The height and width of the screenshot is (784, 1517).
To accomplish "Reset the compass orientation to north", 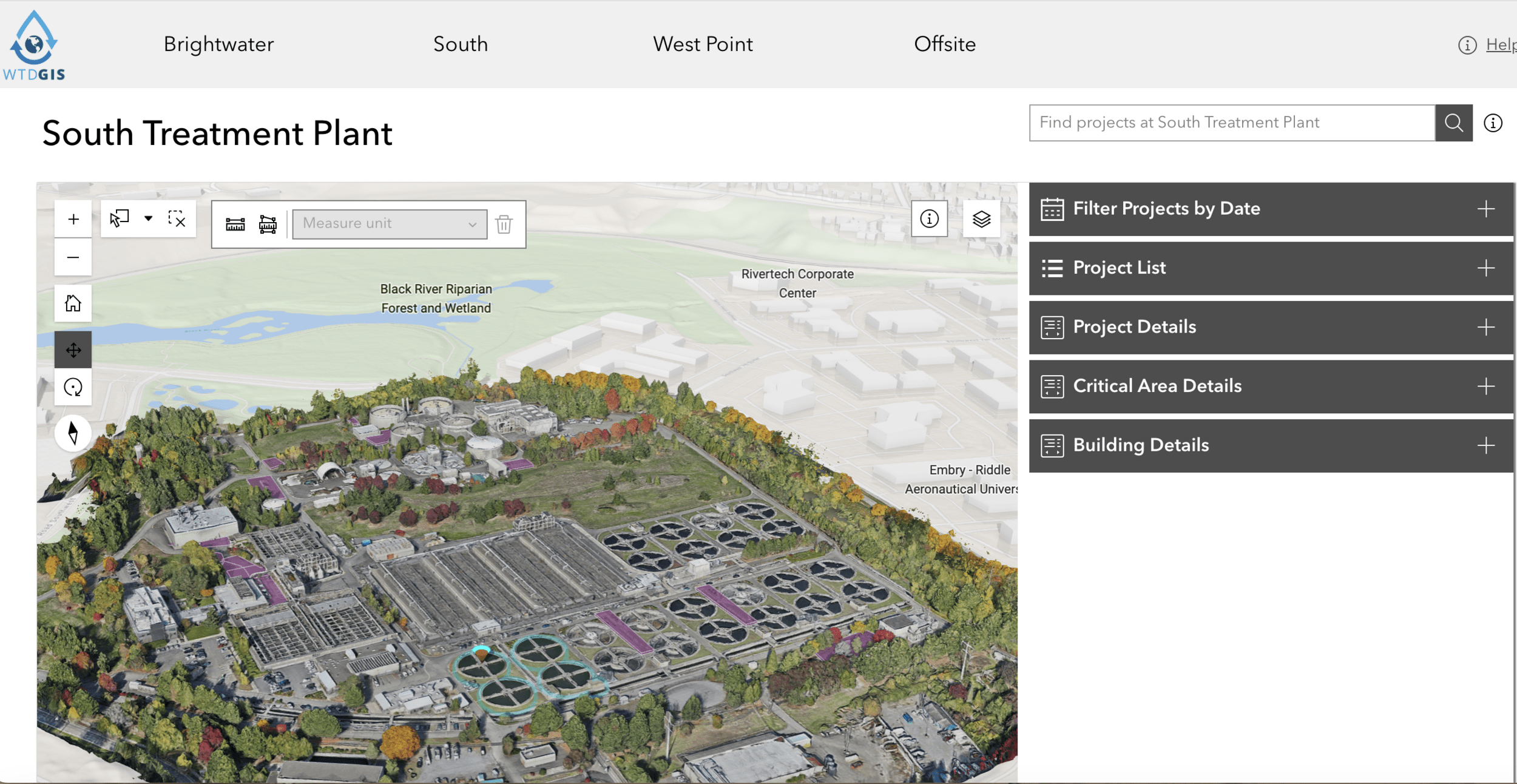I will tap(73, 433).
